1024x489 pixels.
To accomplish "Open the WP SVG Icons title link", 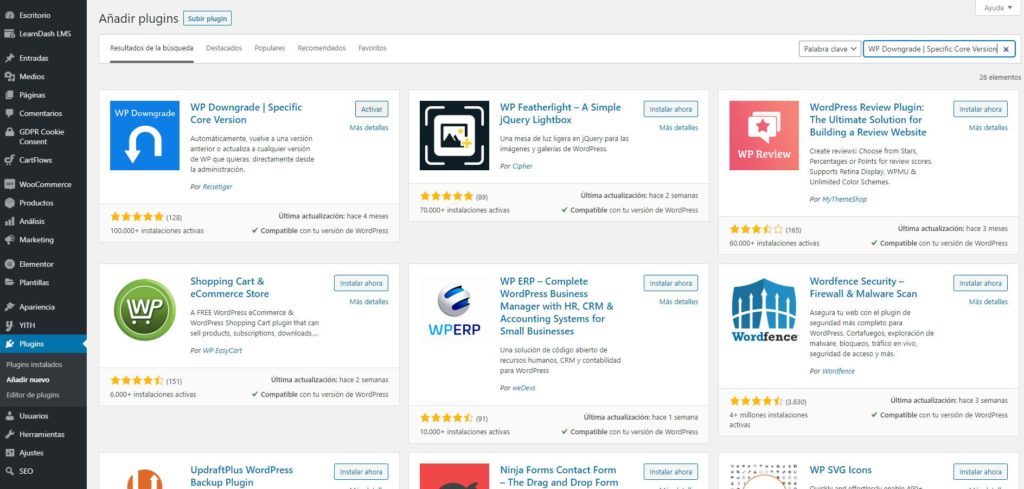I will tap(840, 470).
